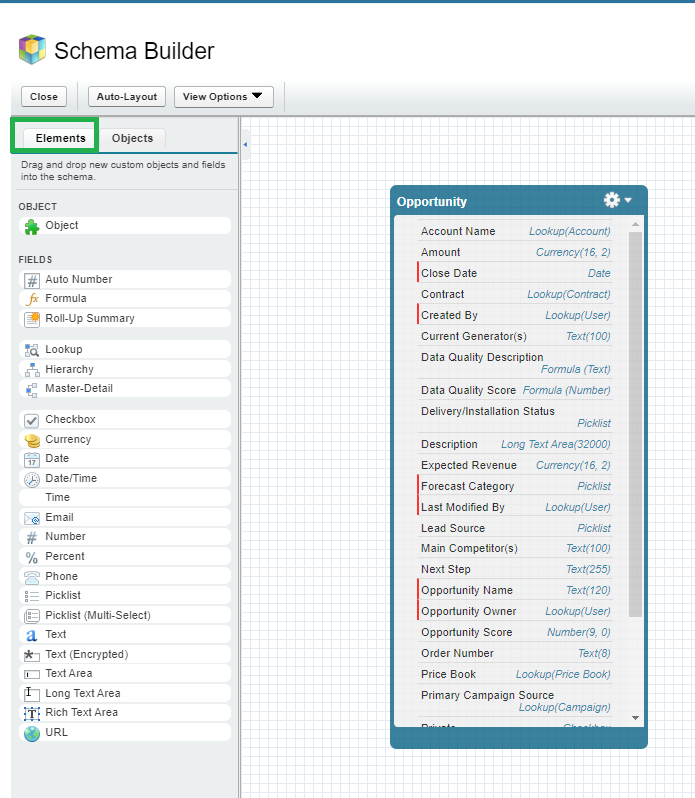Click the Text Area icon
The height and width of the screenshot is (798, 695).
(x=32, y=674)
